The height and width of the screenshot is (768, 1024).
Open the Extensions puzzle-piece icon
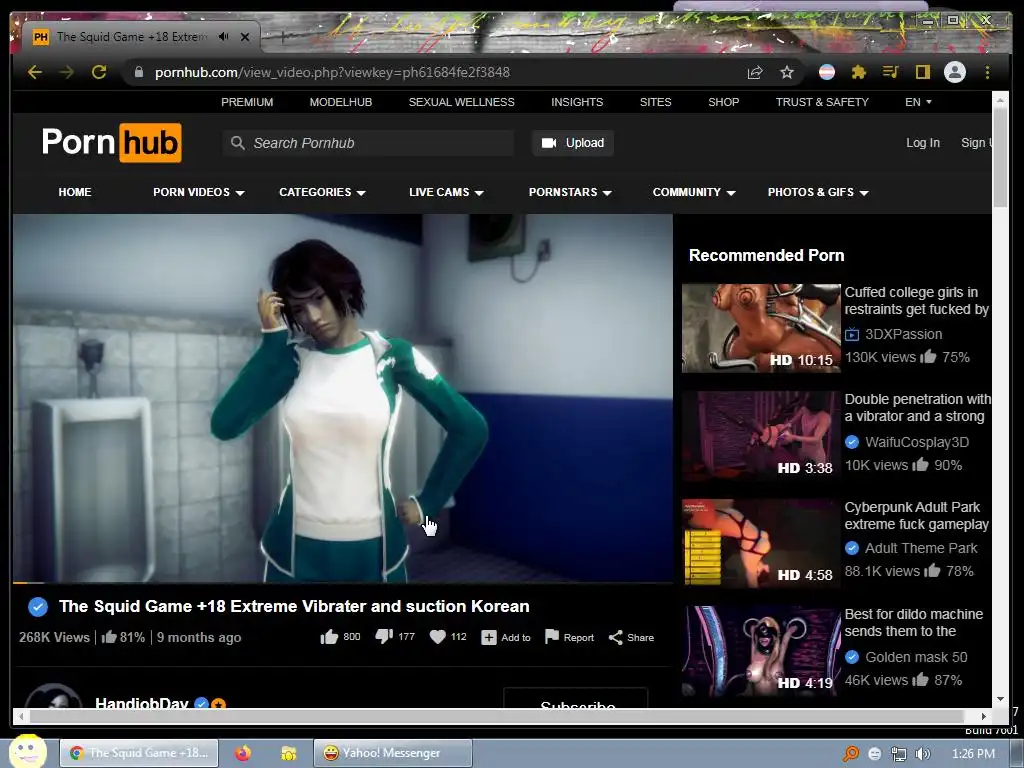coord(859,72)
